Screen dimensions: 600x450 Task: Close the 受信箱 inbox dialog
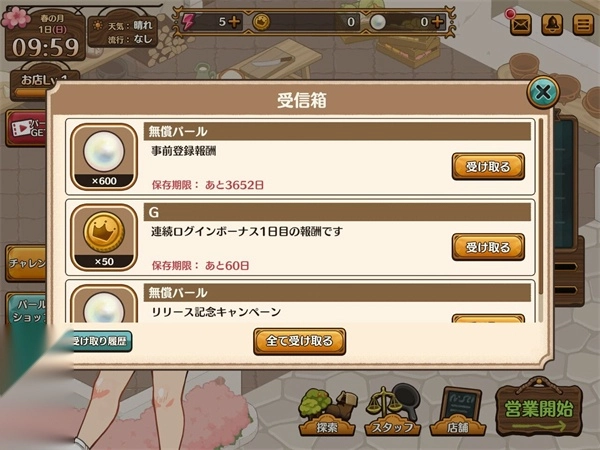tap(543, 92)
